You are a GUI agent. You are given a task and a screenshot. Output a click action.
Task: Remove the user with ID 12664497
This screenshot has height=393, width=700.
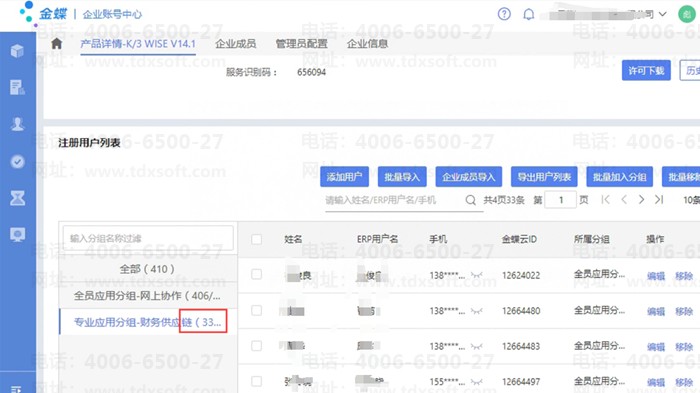[684, 382]
